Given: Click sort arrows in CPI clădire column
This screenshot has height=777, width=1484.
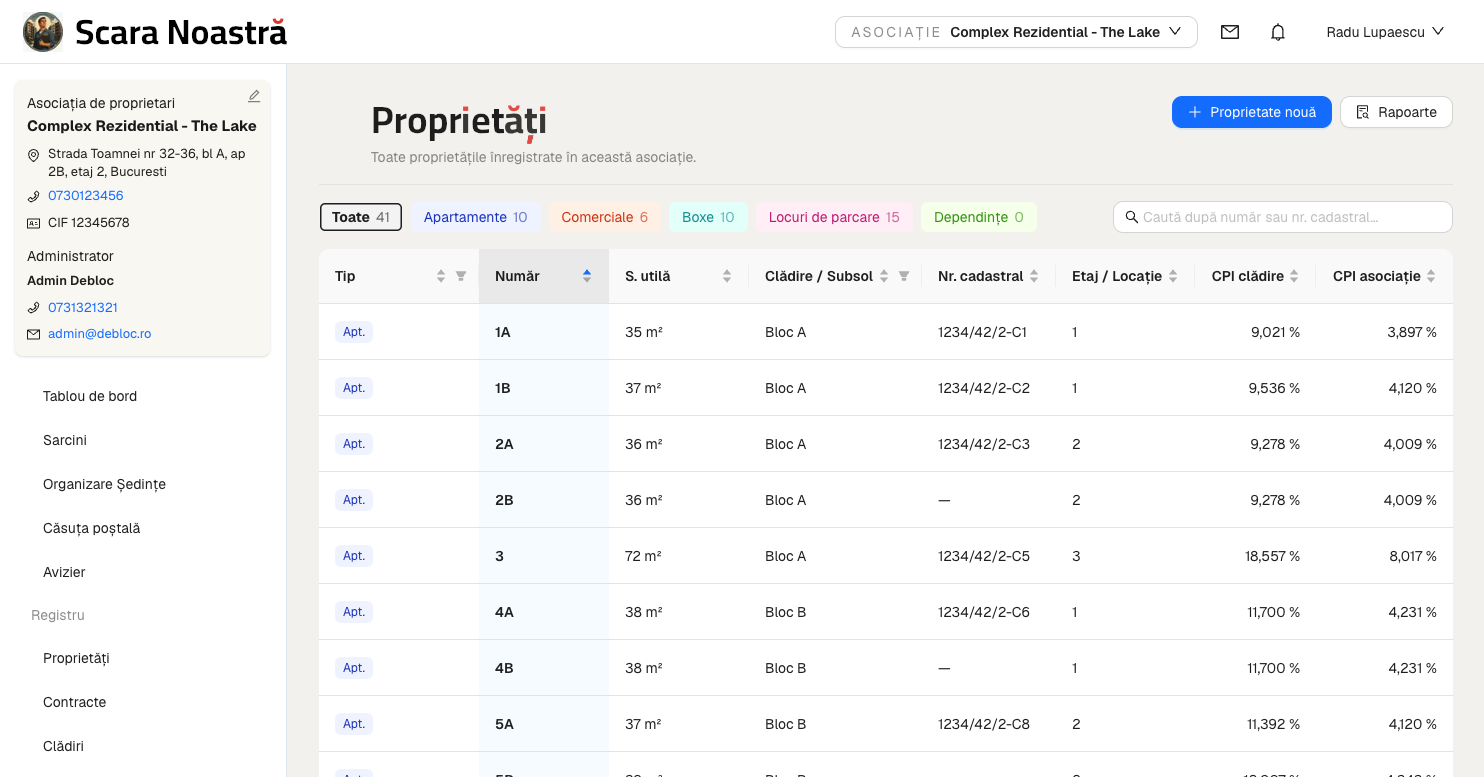Looking at the screenshot, I should 1294,276.
